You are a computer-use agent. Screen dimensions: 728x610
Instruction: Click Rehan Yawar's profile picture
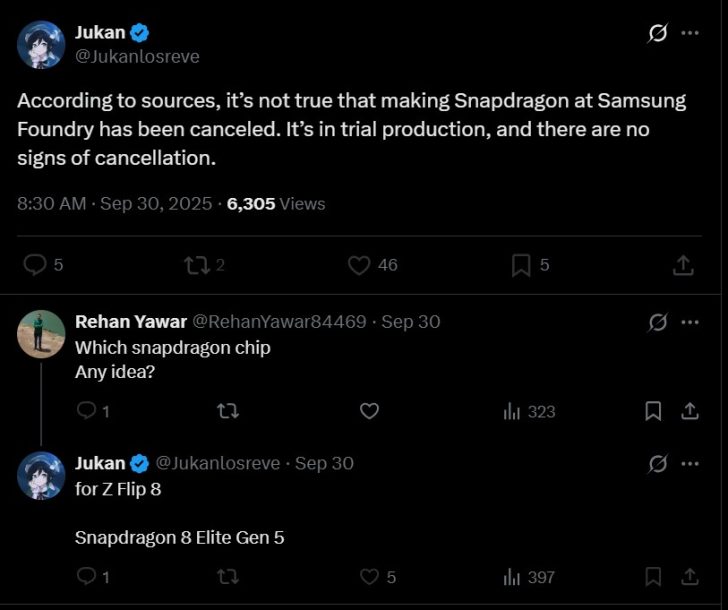(41, 334)
